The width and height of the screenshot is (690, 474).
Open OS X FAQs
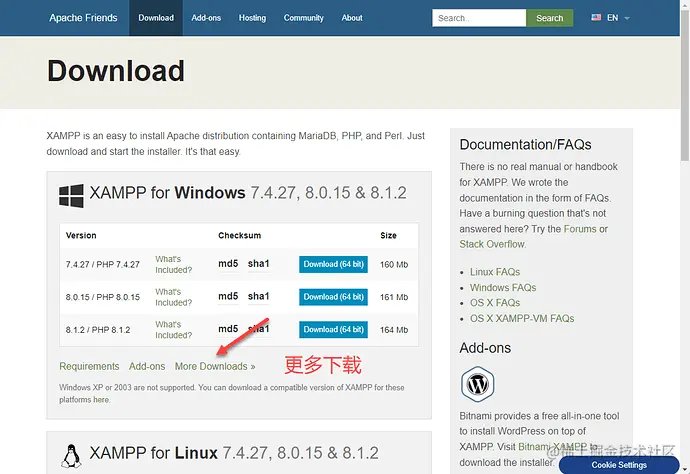coord(495,303)
